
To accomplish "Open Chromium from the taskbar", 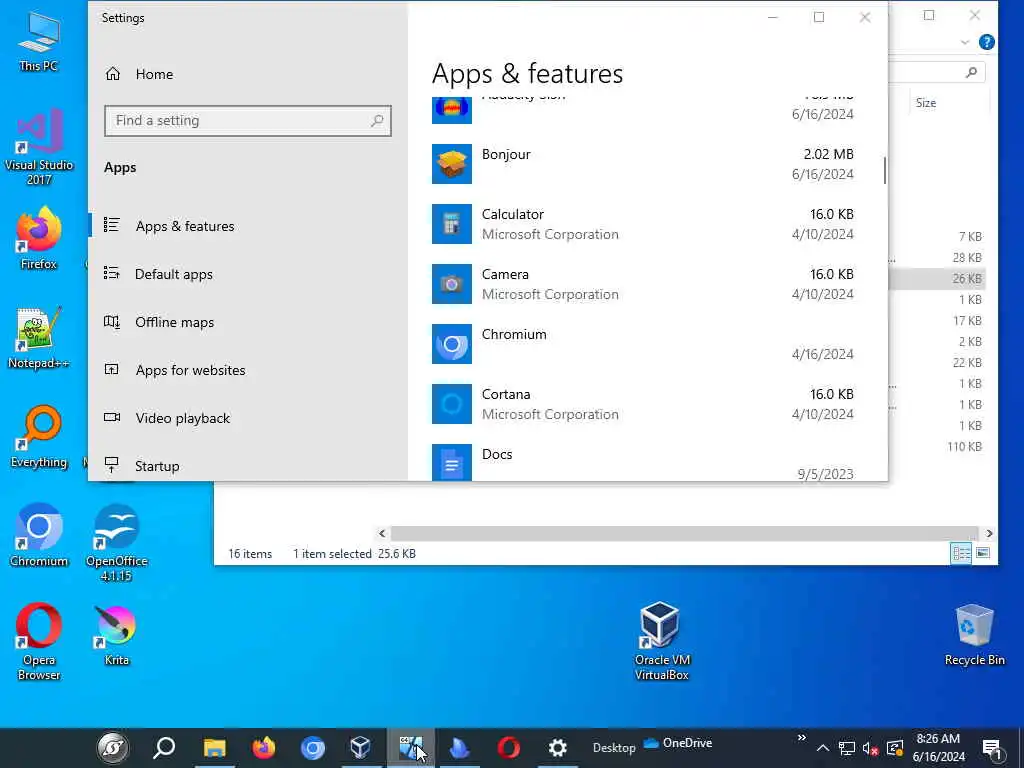I will [x=313, y=748].
